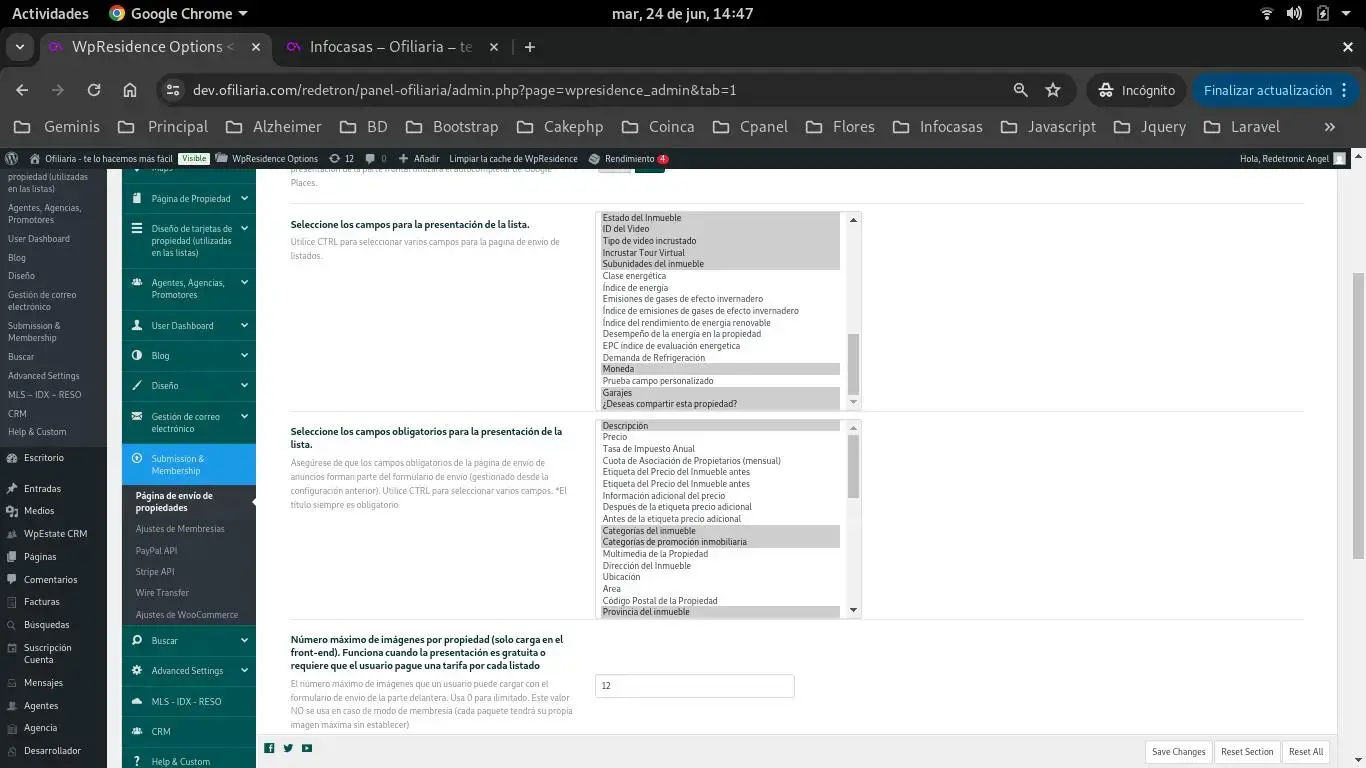Open the PayPal API submenu
The height and width of the screenshot is (768, 1366).
[156, 551]
